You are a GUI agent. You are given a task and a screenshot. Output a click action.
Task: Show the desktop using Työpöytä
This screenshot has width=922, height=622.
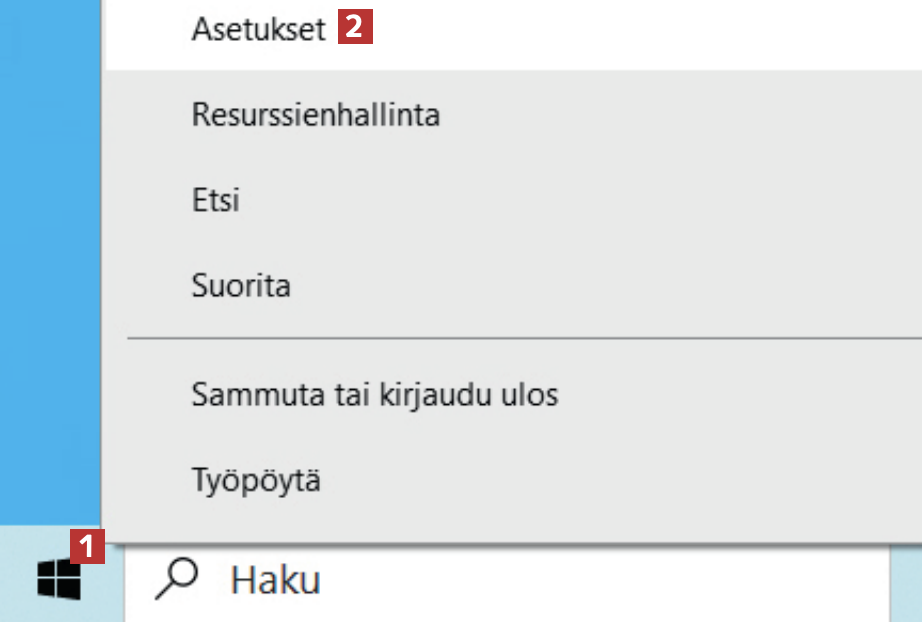(256, 480)
